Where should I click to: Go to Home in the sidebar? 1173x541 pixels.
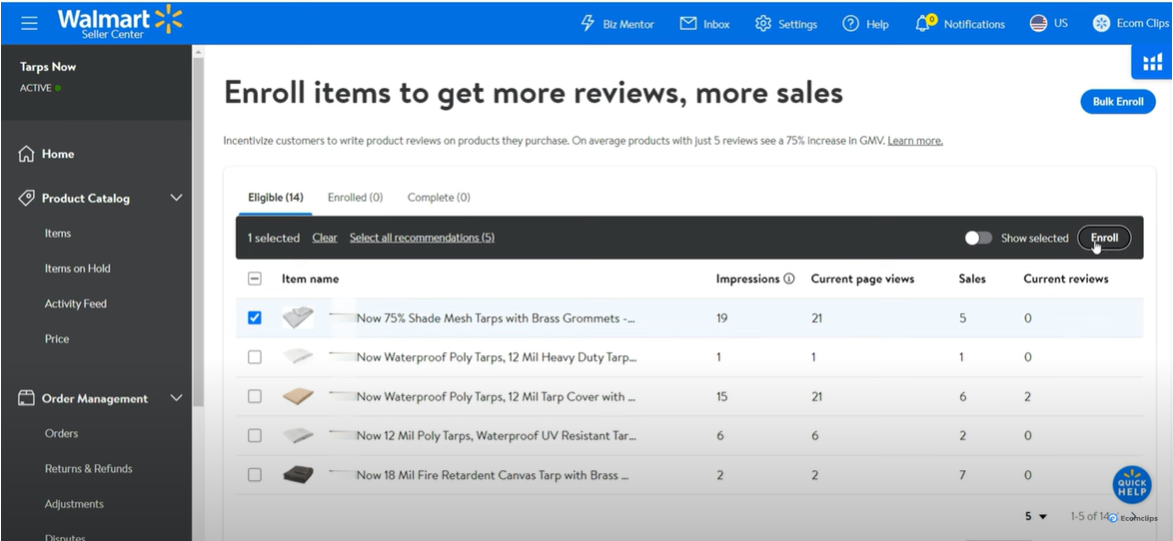pos(58,154)
